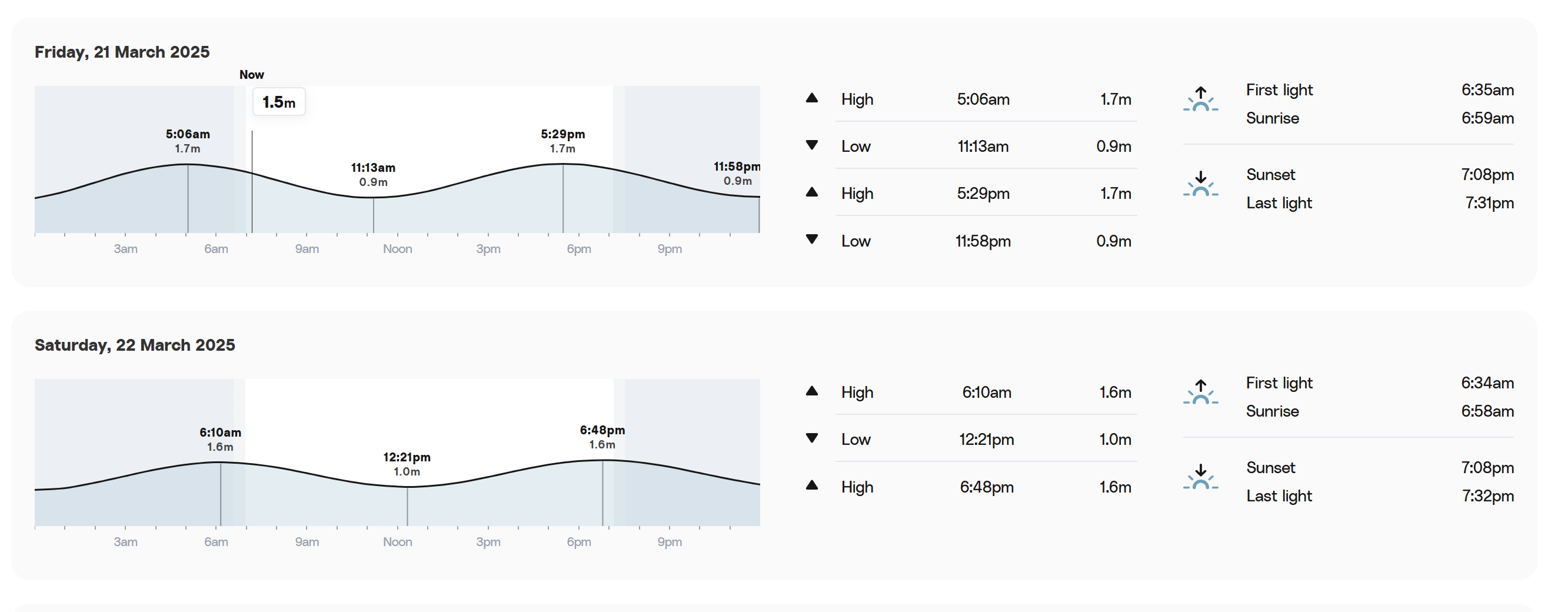Click the 12:21pm 1.0m low label on Saturday chart
1568x612 pixels.
[407, 464]
